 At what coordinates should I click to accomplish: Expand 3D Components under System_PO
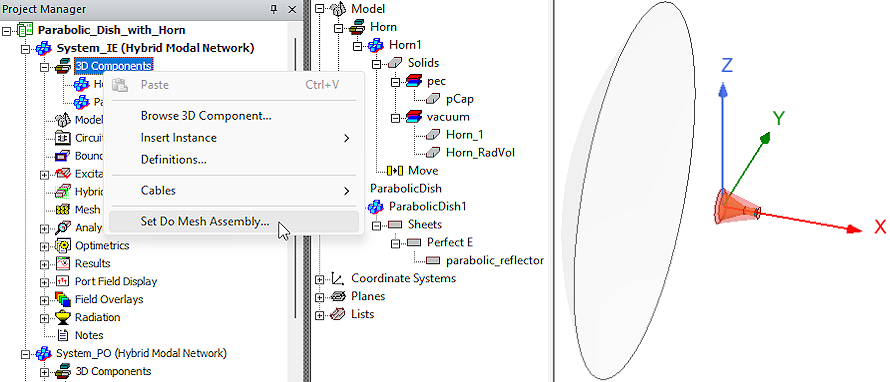[44, 372]
